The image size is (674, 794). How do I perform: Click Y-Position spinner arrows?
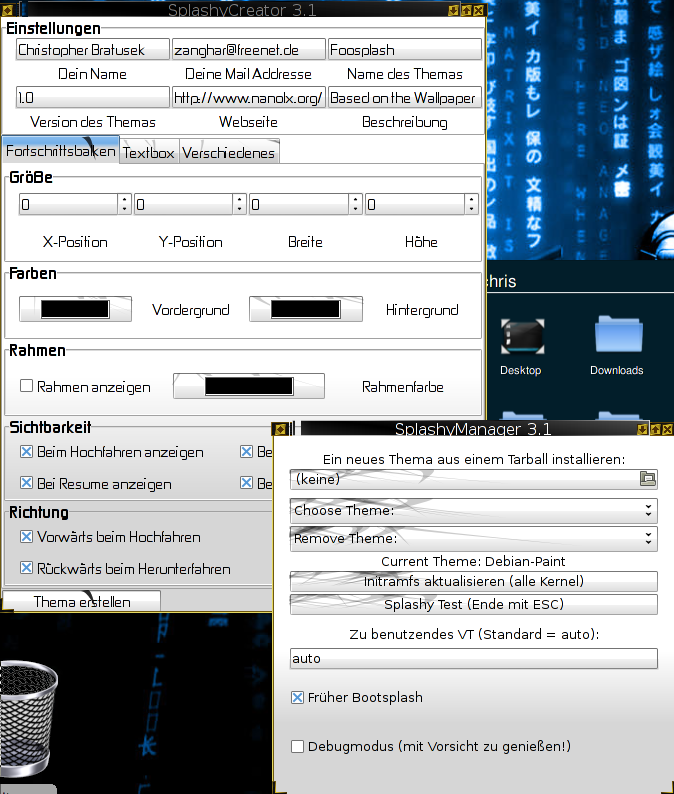point(240,204)
